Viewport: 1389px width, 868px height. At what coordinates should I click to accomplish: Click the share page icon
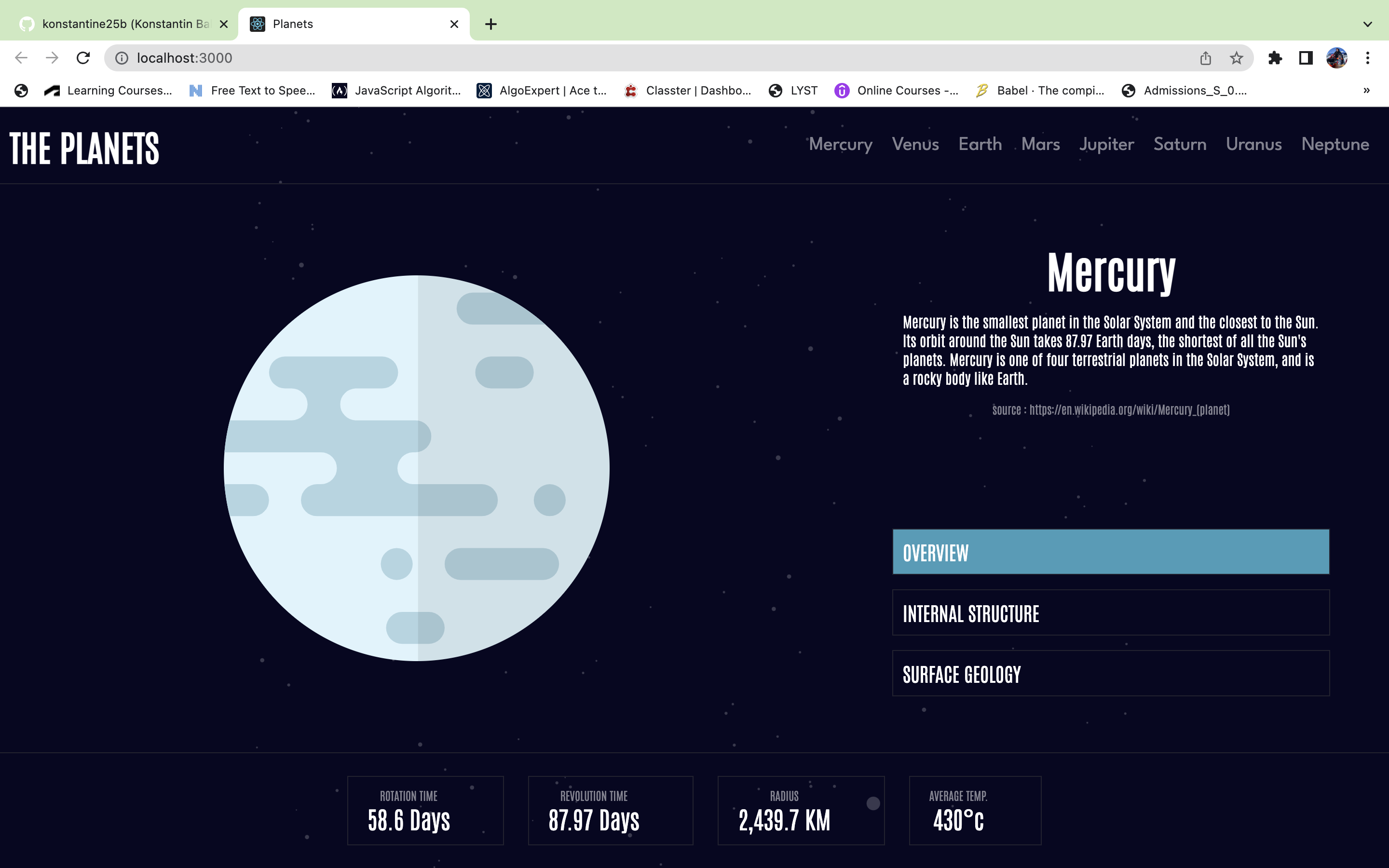coord(1205,58)
